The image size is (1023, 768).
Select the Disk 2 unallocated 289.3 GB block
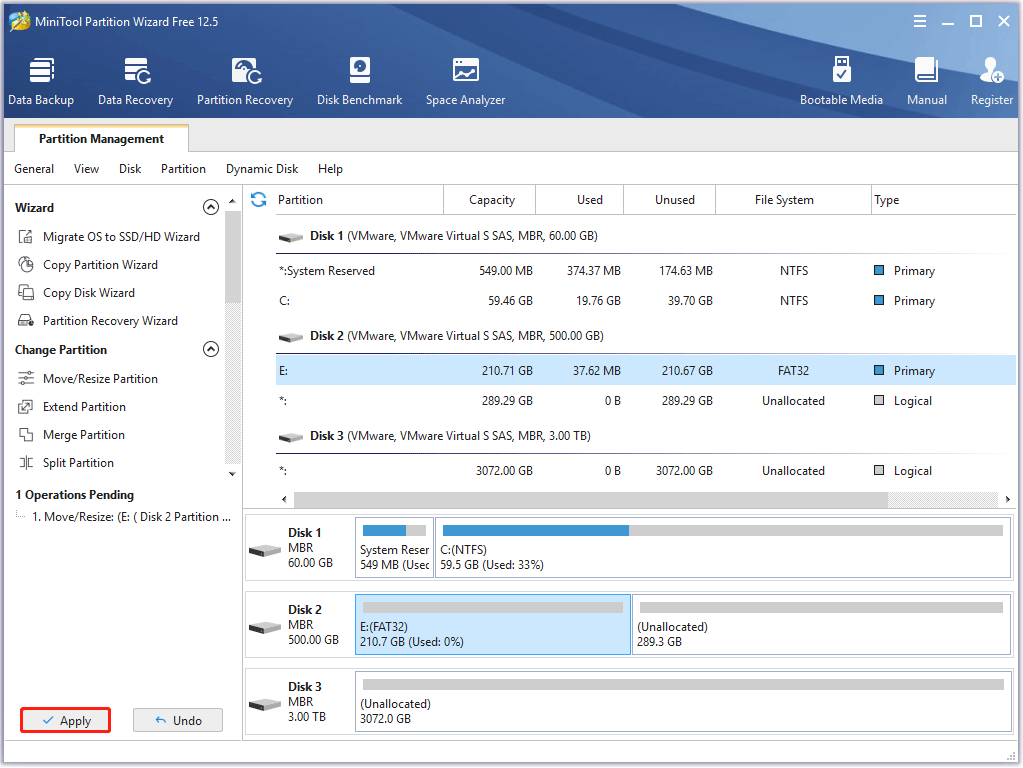[x=821, y=624]
